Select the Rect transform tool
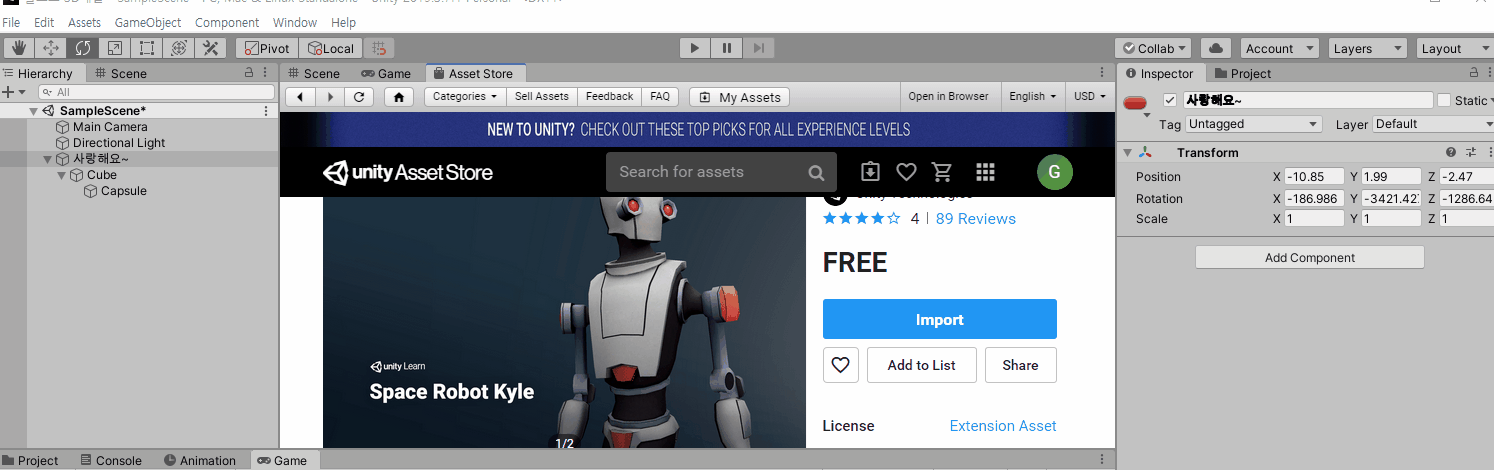Image resolution: width=1494 pixels, height=470 pixels. [x=146, y=48]
